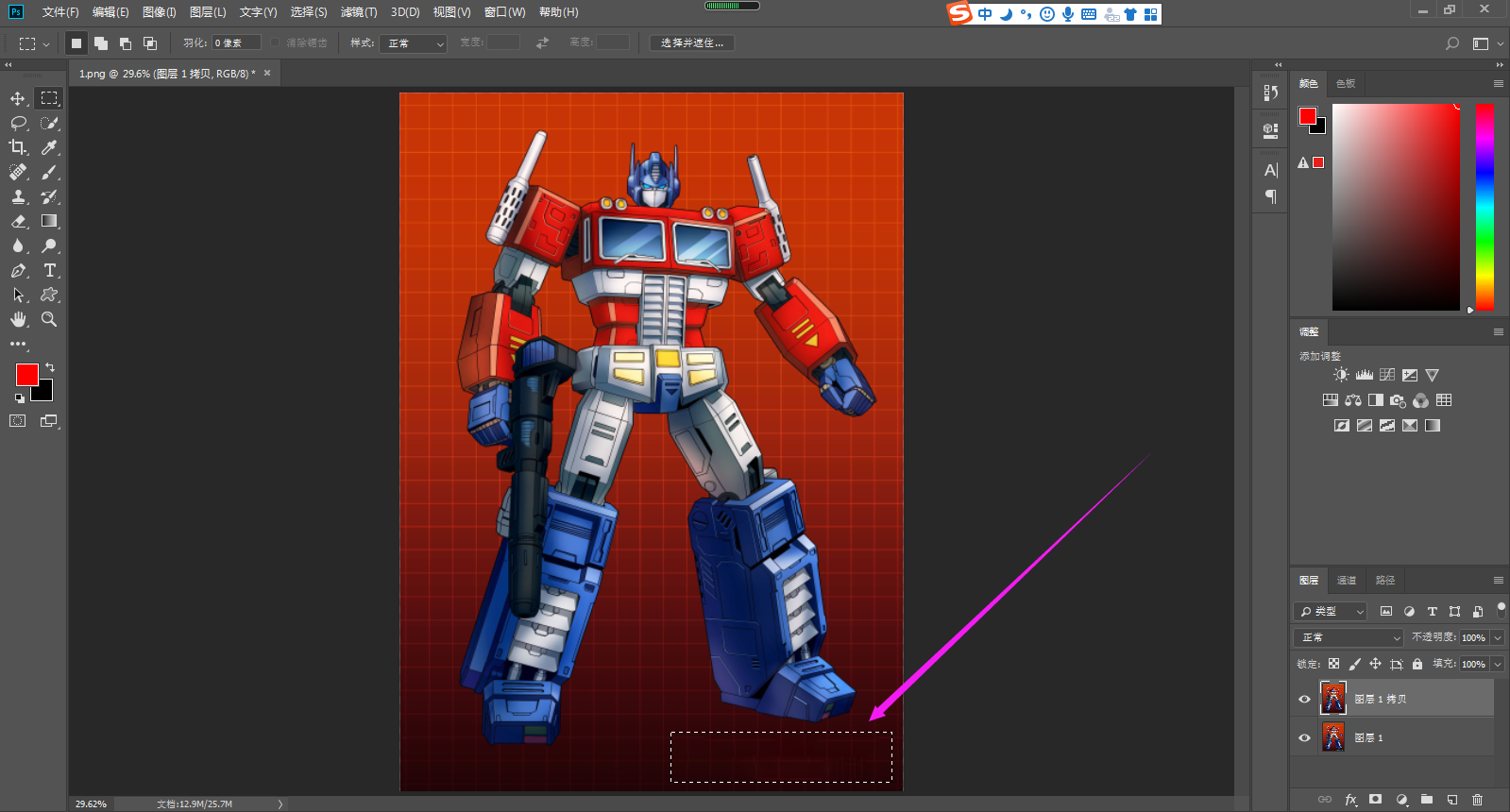Select the Horizontal Type tool
Screen dimensions: 1510x812
[49, 270]
